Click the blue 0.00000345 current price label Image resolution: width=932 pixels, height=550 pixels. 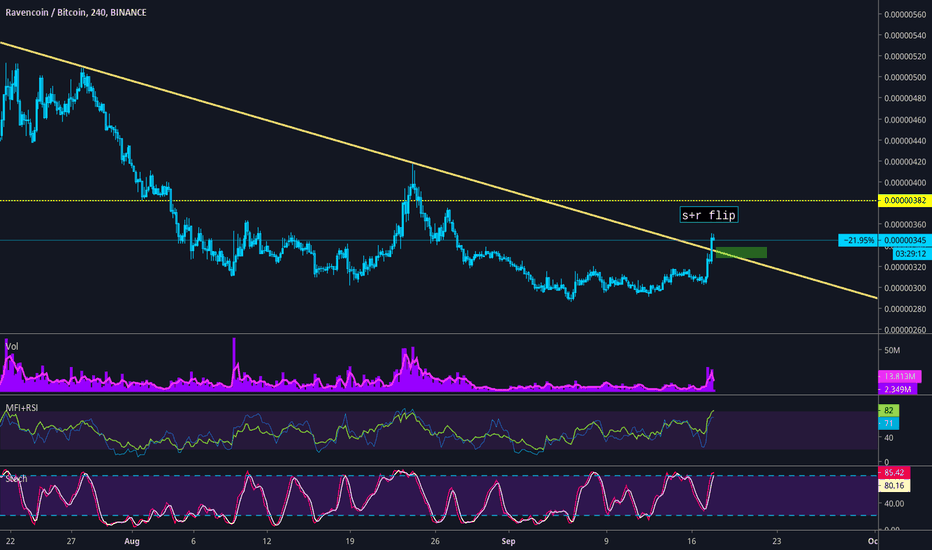[905, 240]
